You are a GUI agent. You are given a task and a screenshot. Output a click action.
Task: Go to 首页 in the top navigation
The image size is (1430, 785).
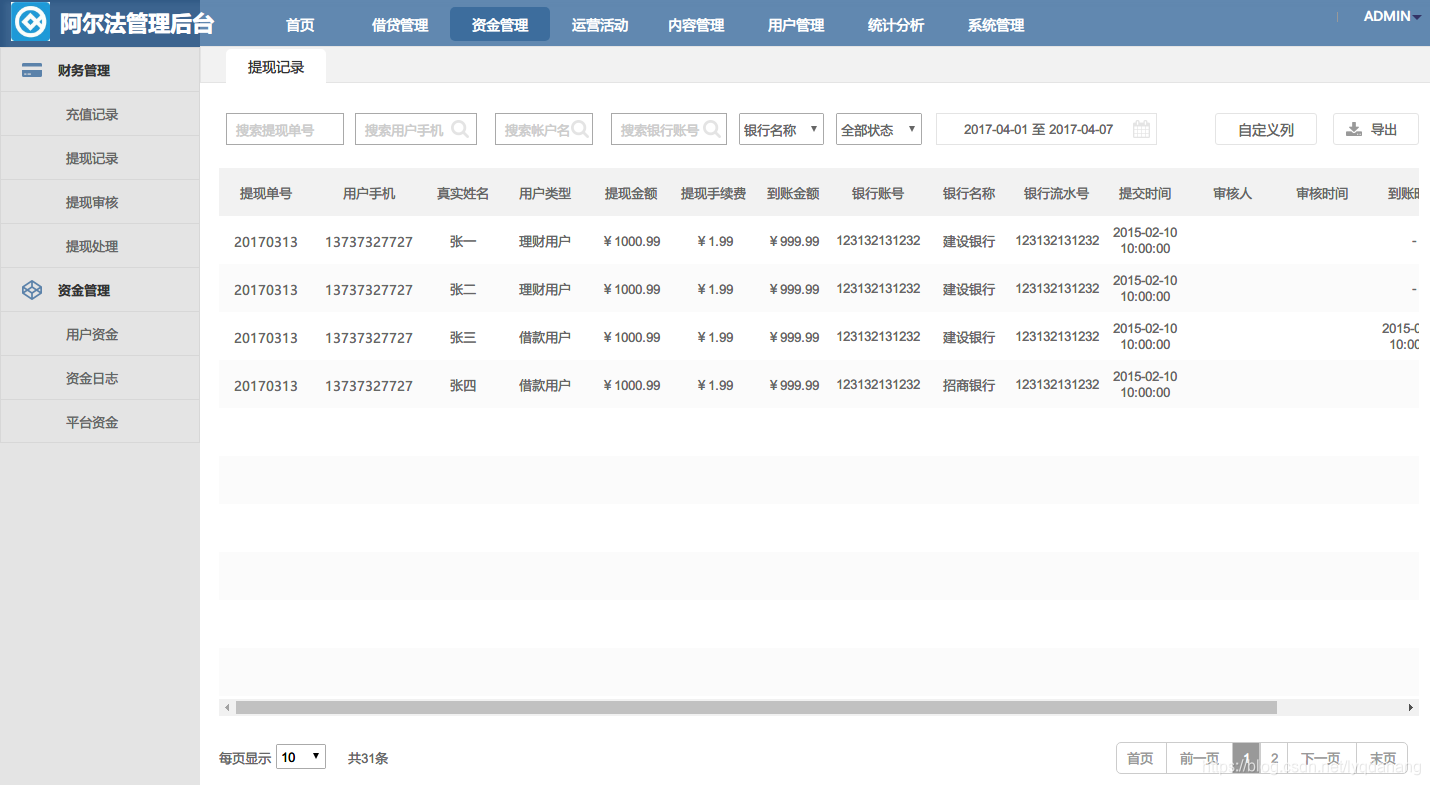300,25
